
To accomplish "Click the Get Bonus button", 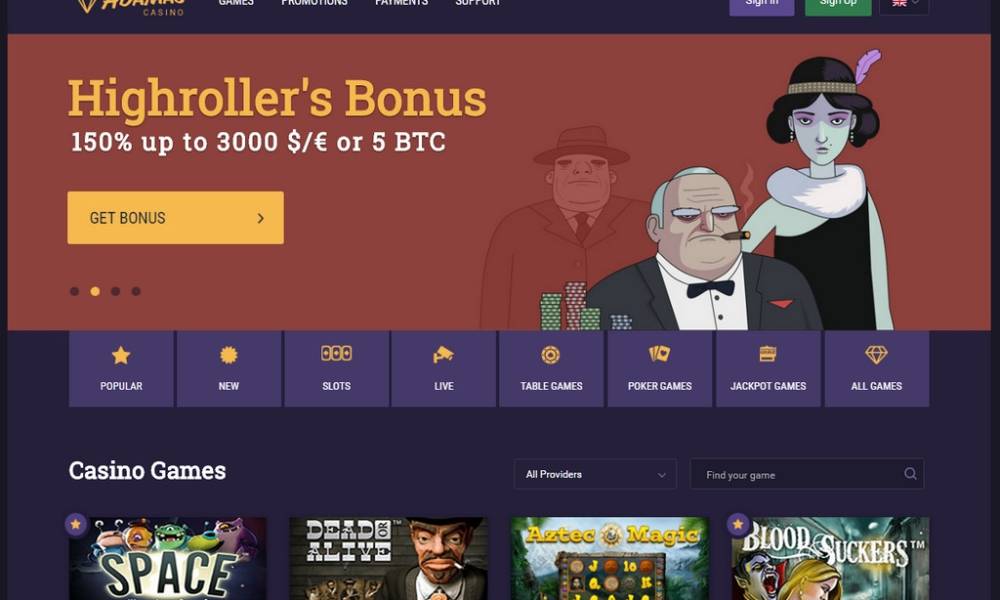I will (x=175, y=217).
